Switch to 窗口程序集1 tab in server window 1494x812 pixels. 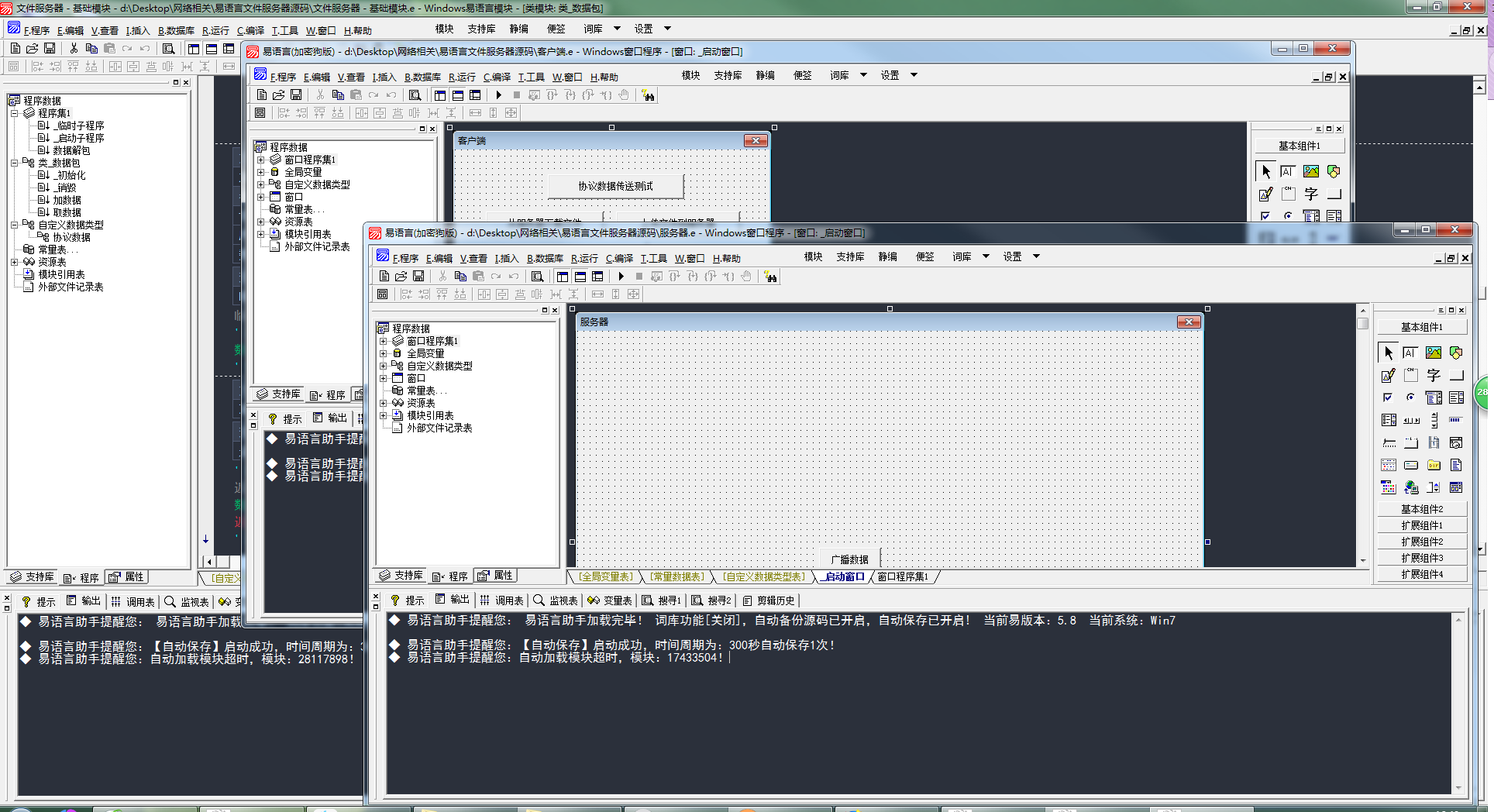pos(903,576)
